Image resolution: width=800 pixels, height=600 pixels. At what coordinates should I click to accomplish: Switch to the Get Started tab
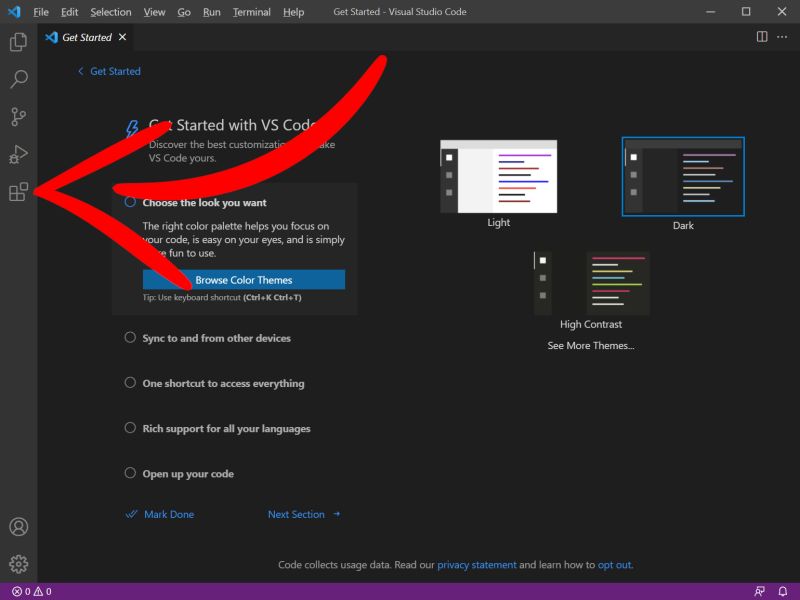pyautogui.click(x=88, y=37)
